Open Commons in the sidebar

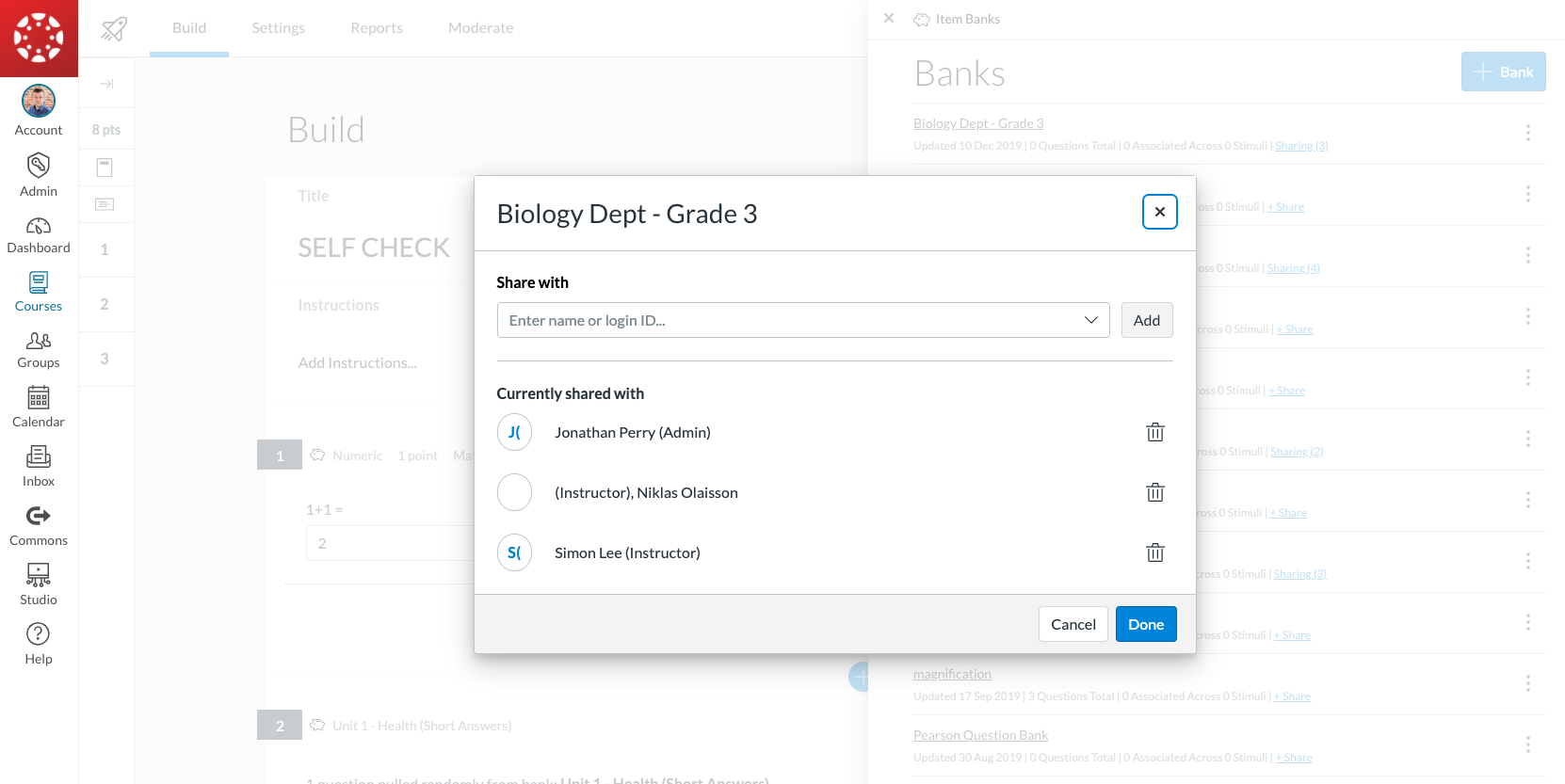[39, 526]
